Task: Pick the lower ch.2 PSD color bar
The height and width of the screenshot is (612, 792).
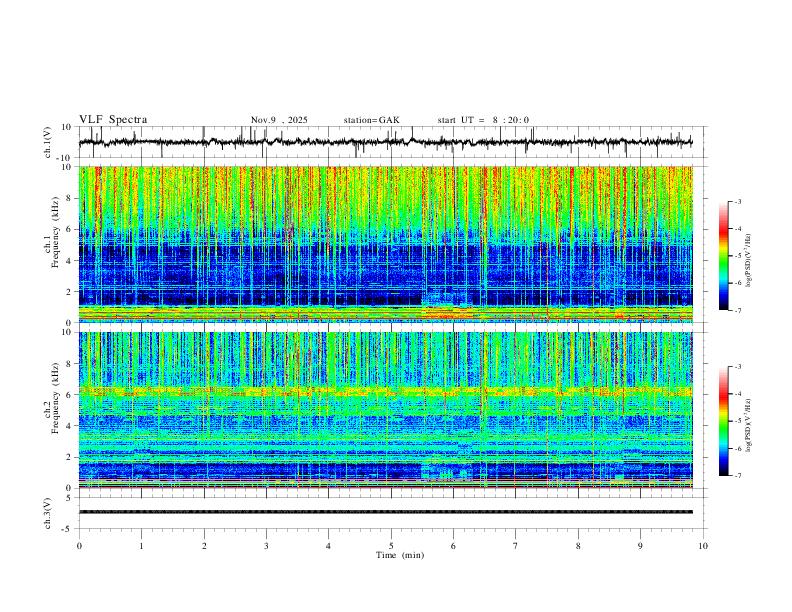Action: click(x=723, y=421)
